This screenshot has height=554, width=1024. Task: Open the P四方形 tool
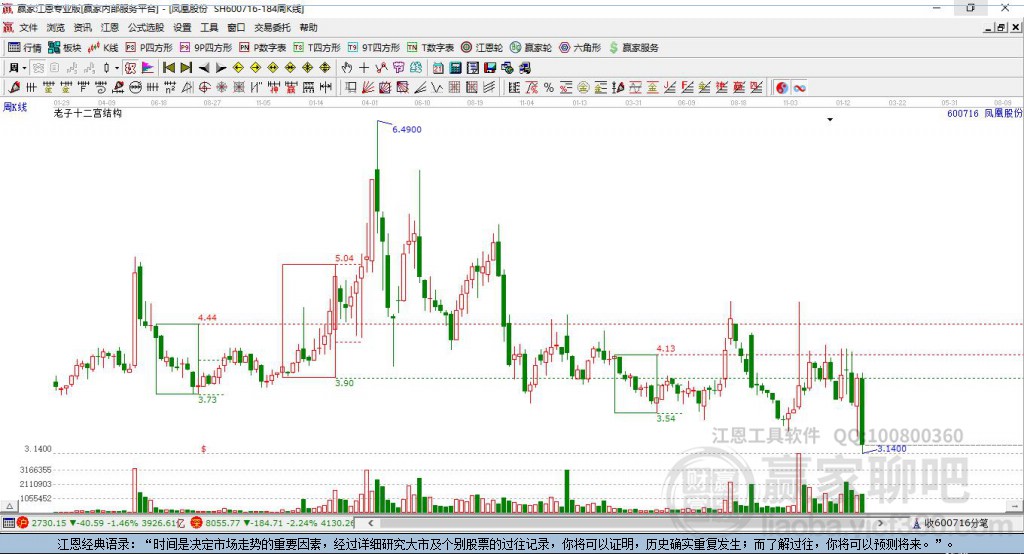(x=149, y=48)
